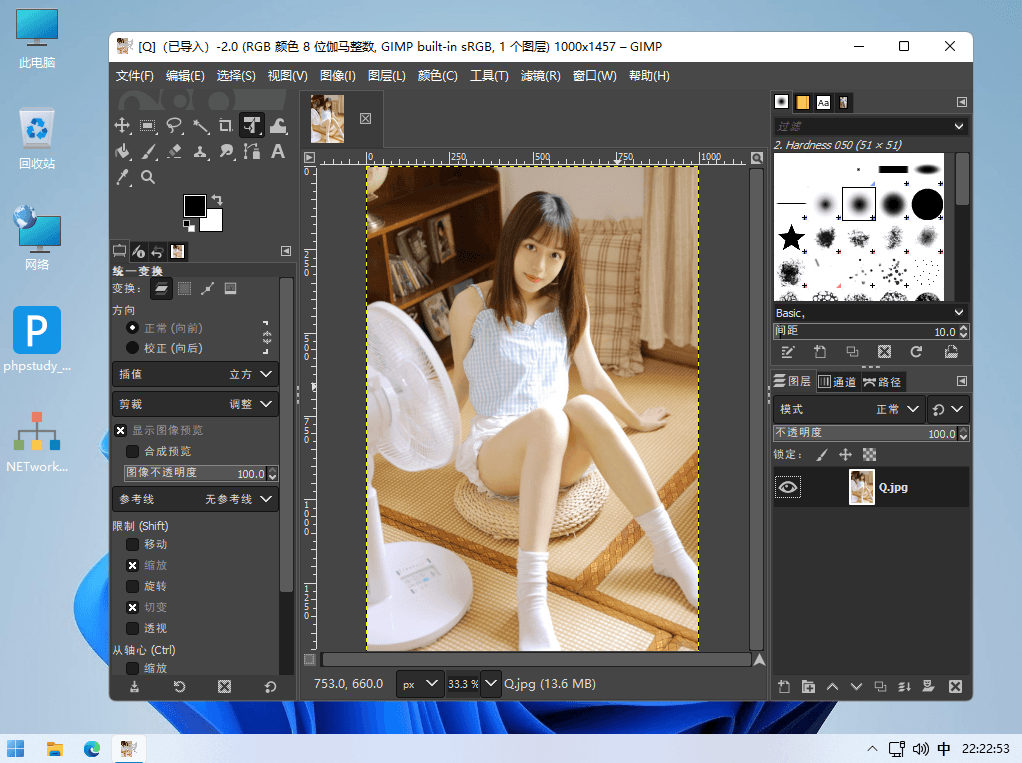
Task: Select the Unified Transform tool
Action: pos(252,125)
